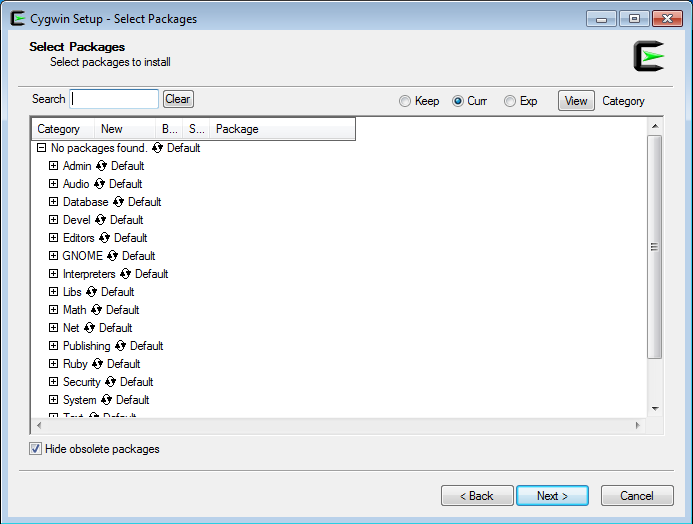
Task: Expand the Editors category
Action: [53, 238]
